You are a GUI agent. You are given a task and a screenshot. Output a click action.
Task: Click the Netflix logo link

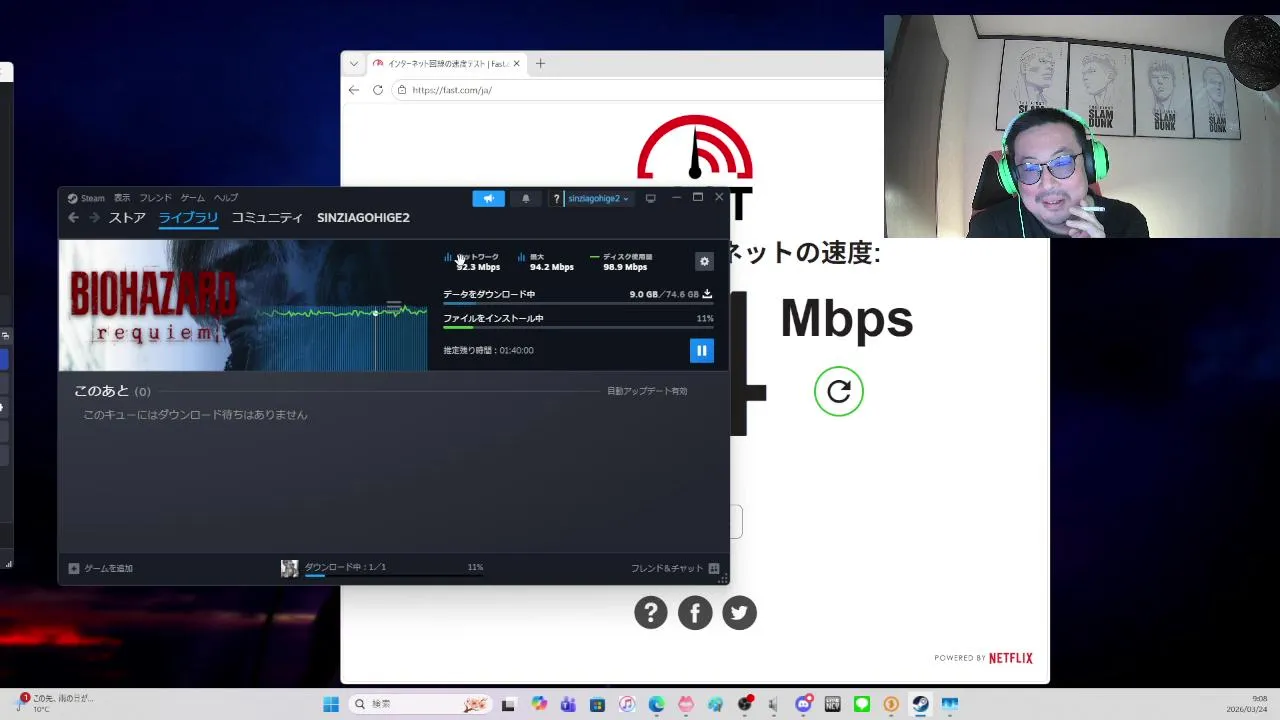pos(1010,658)
